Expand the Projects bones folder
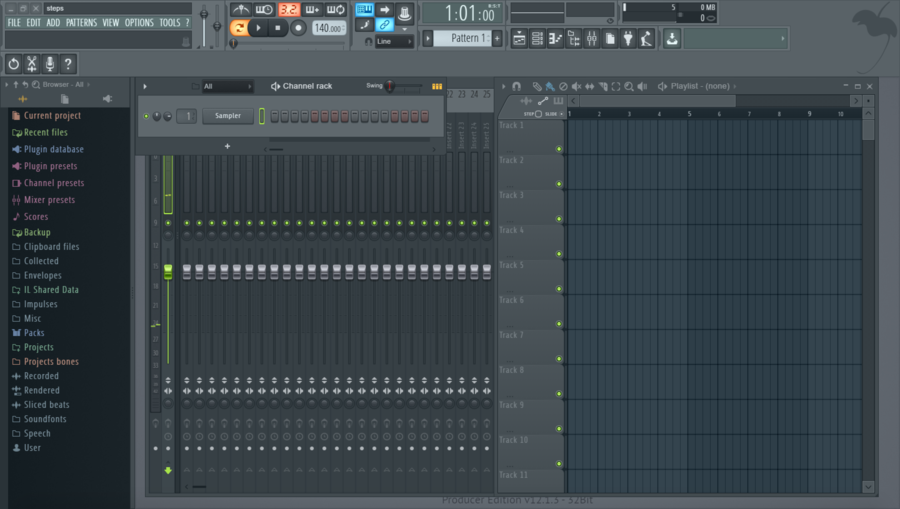Image resolution: width=900 pixels, height=509 pixels. click(x=45, y=362)
